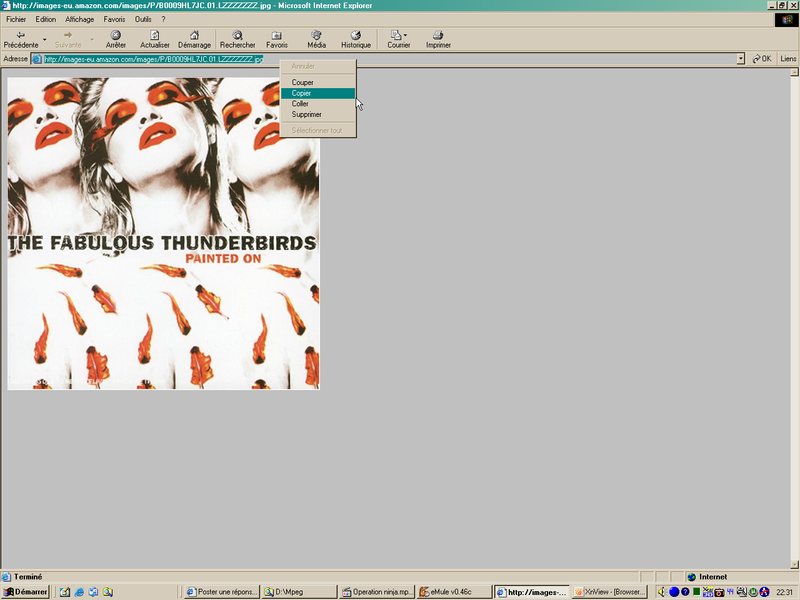The height and width of the screenshot is (600, 800).
Task: Click the page icon in the address bar
Action: click(37, 59)
